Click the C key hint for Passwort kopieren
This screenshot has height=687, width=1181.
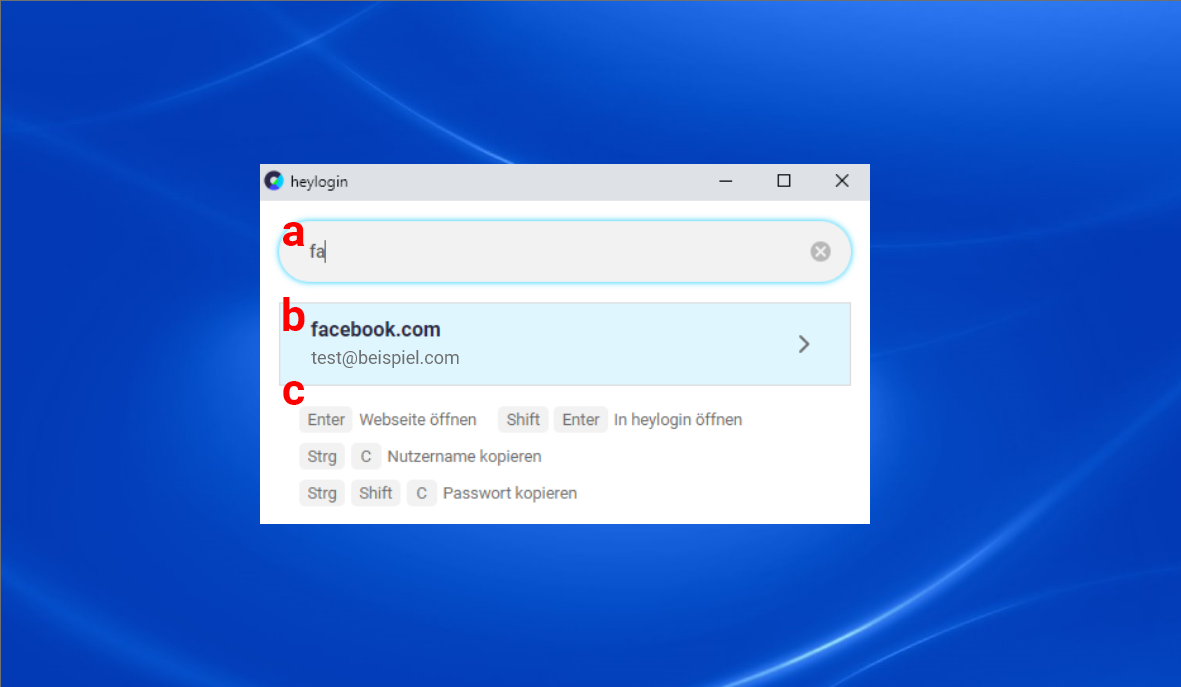[x=421, y=493]
